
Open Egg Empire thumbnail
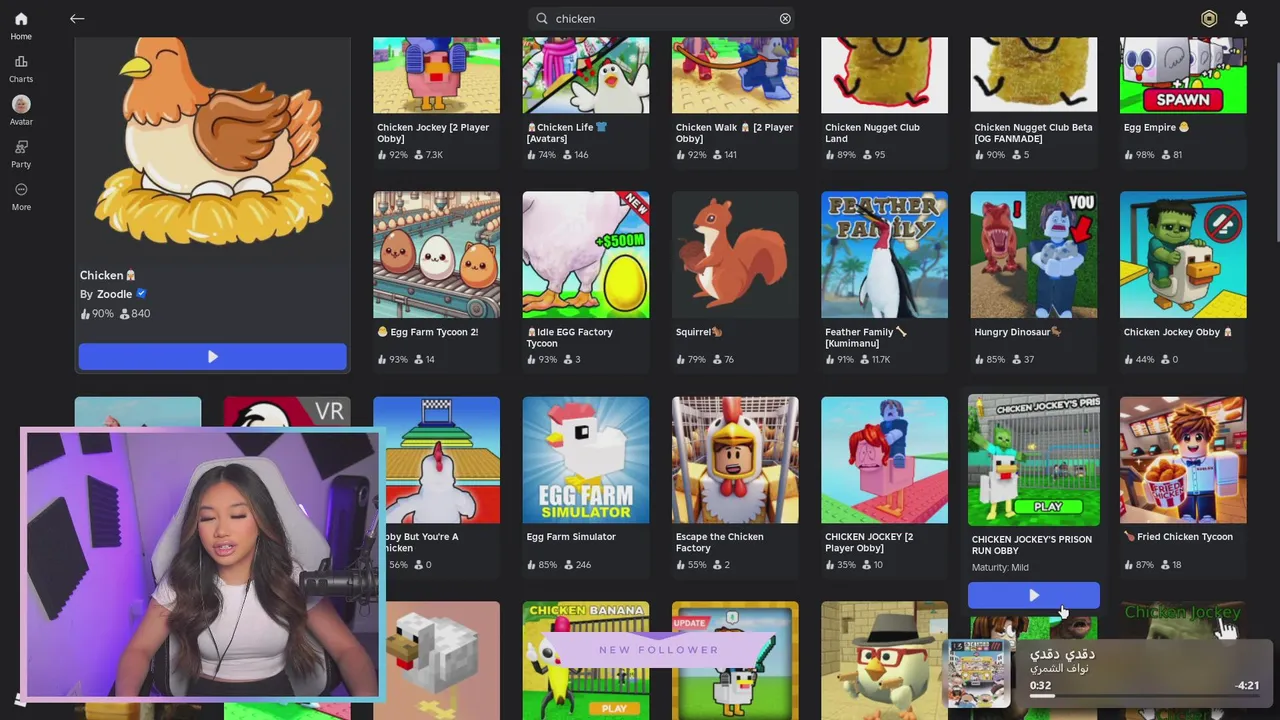1183,75
